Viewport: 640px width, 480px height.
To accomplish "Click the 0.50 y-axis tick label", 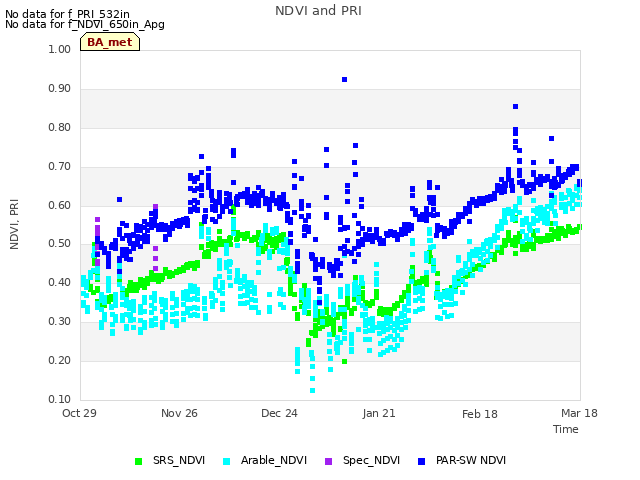I will coord(60,244).
